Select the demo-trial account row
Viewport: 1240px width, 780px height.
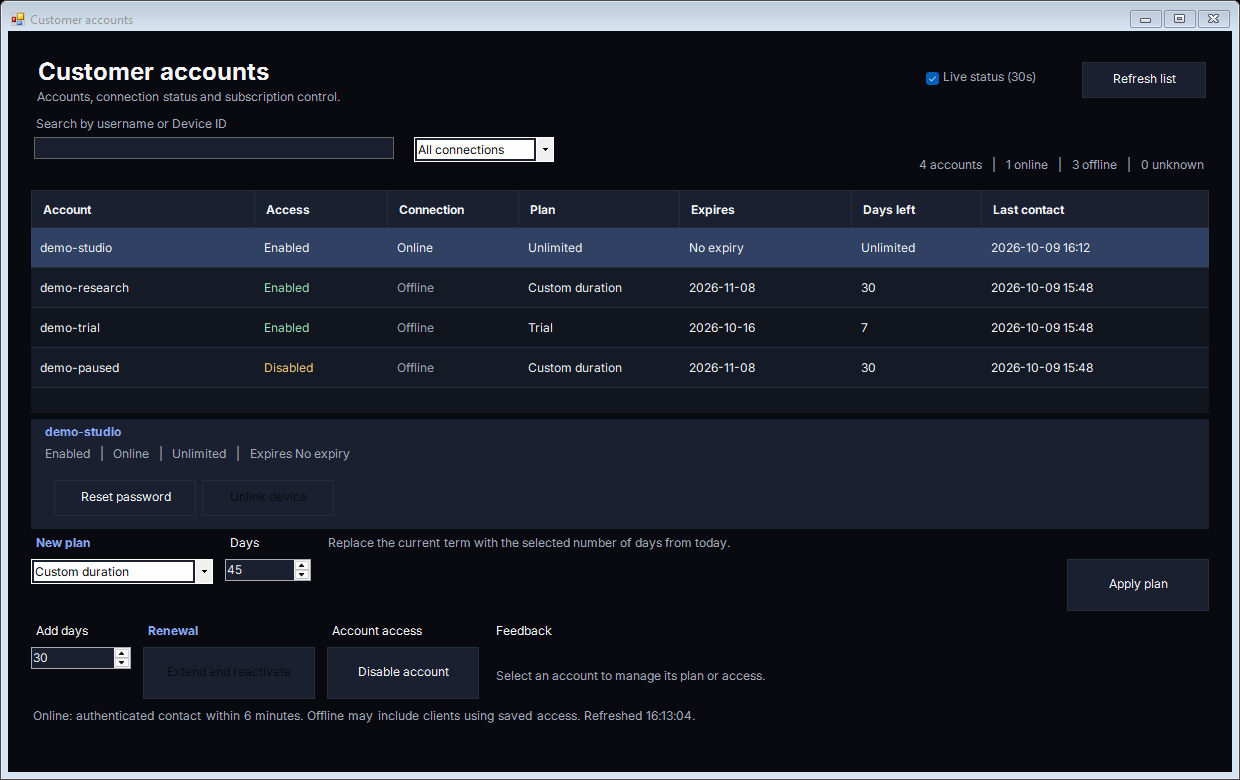[620, 328]
